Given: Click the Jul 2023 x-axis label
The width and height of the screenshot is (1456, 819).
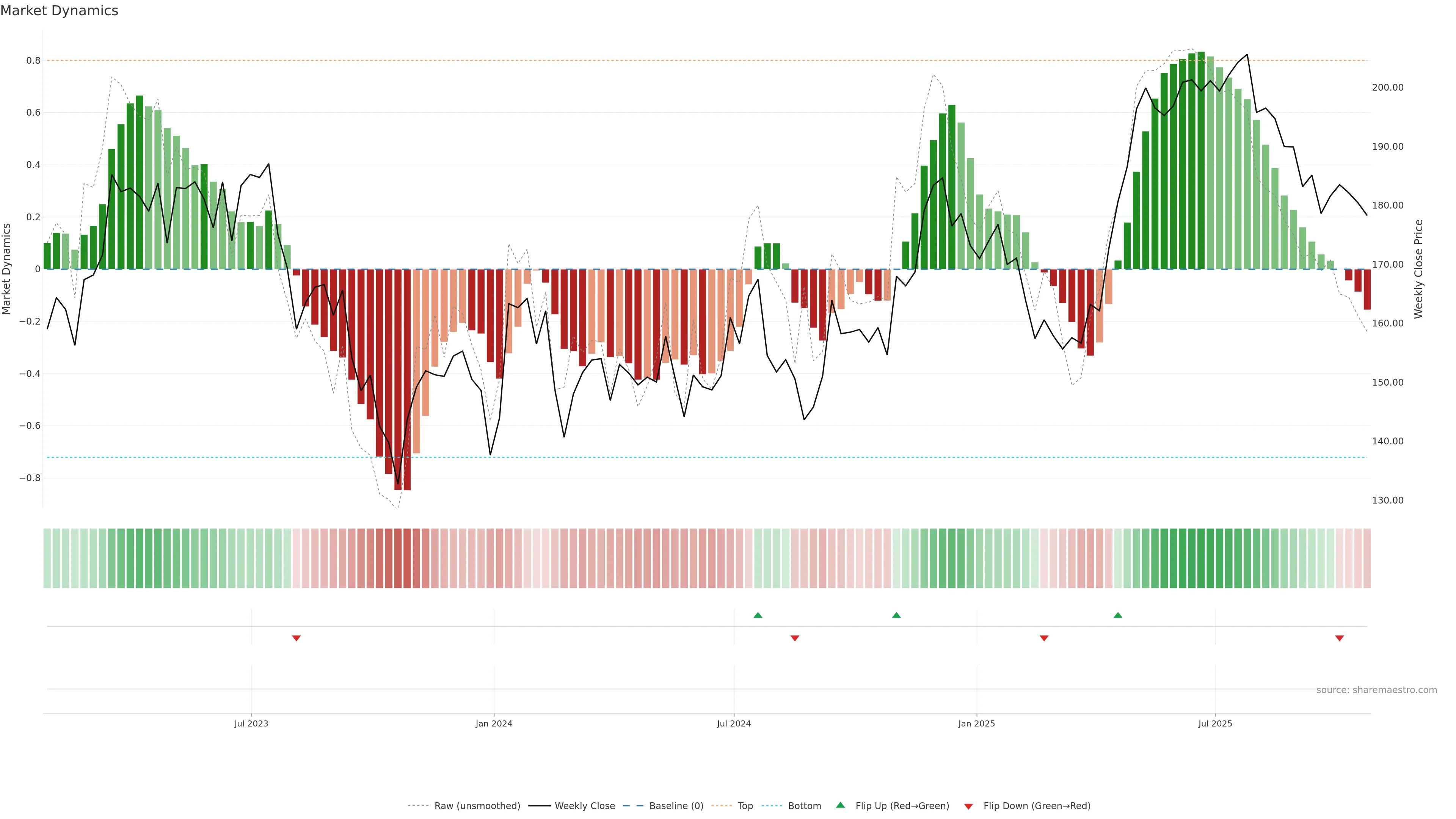Looking at the screenshot, I should pyautogui.click(x=251, y=723).
